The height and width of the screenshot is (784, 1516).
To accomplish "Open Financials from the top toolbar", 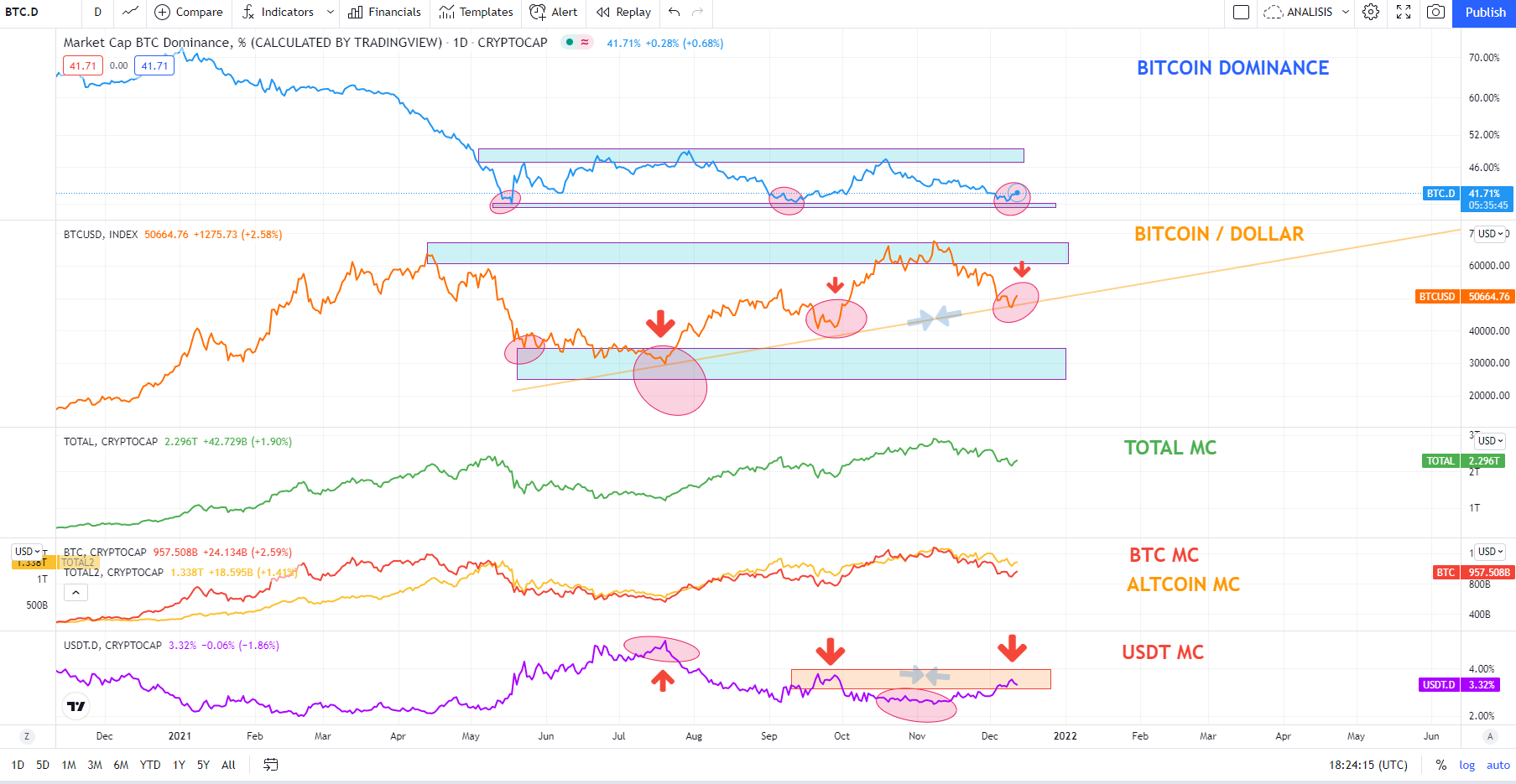I will pyautogui.click(x=385, y=12).
